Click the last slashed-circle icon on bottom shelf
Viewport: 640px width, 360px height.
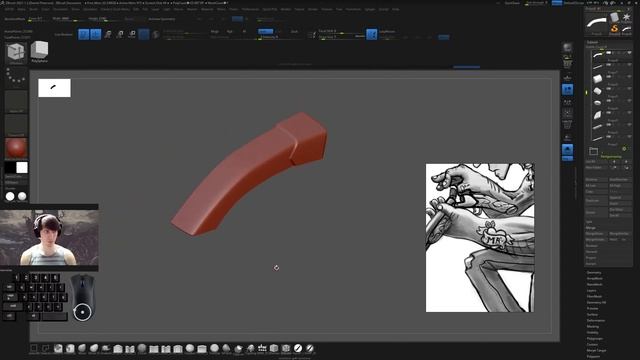310,348
